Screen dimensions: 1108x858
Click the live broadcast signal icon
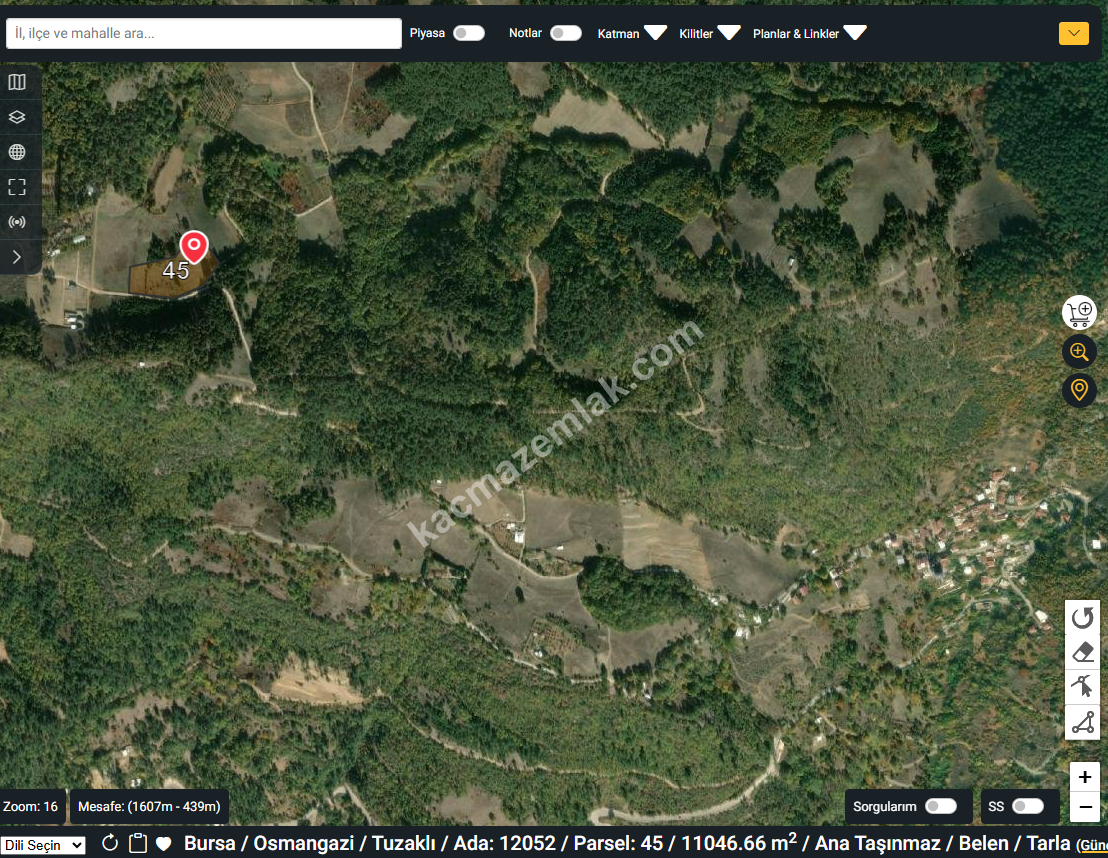(17, 222)
